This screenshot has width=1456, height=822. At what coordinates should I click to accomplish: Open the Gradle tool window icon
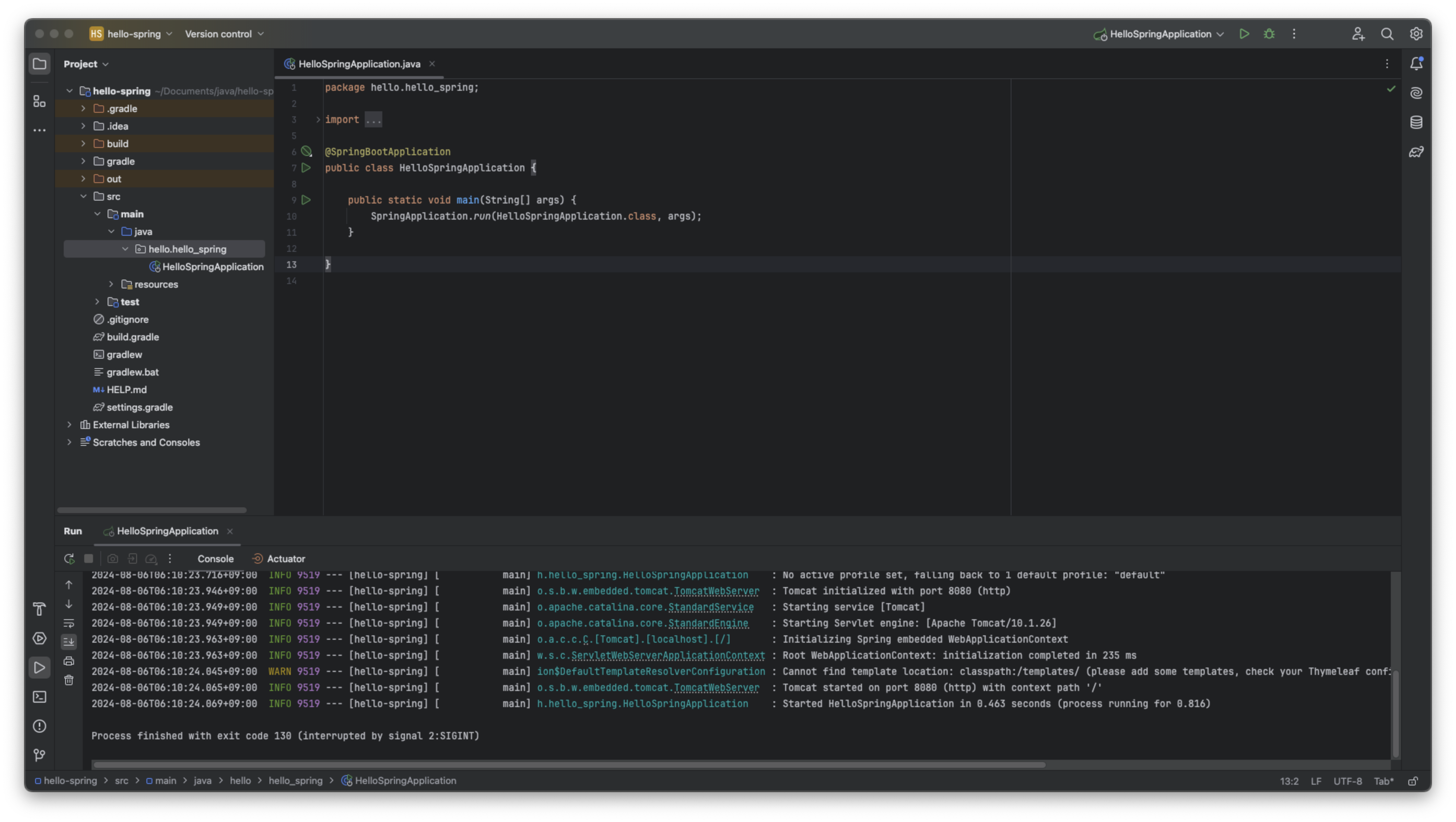click(1416, 152)
